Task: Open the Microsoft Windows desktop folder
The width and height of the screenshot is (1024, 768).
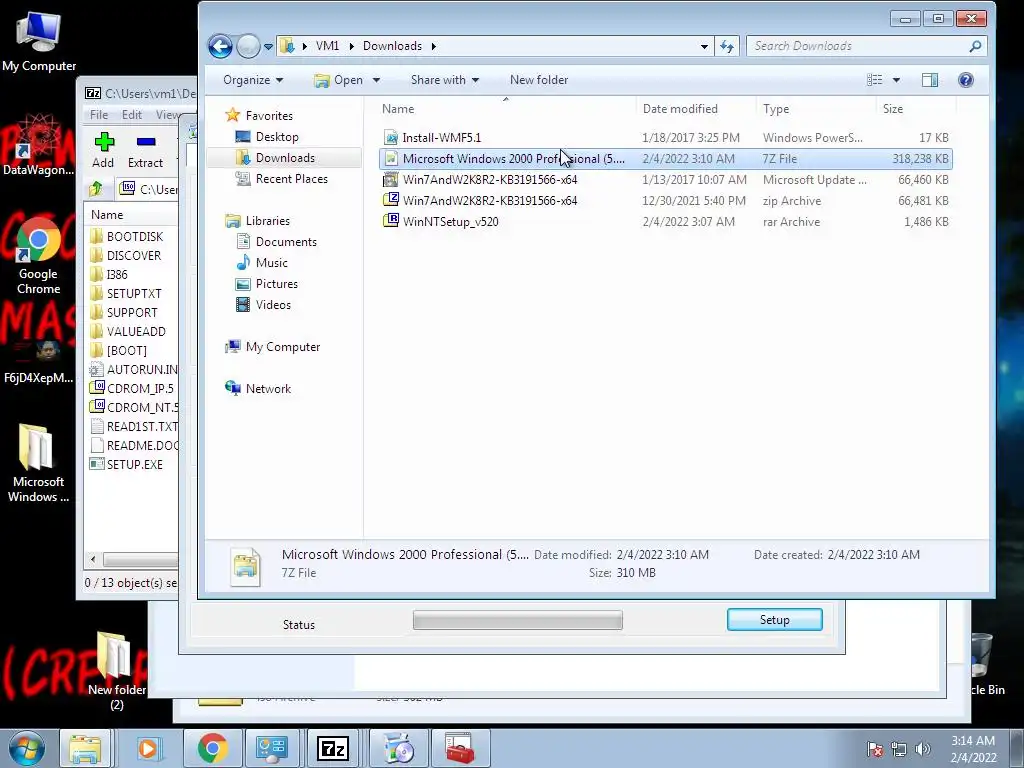Action: tap(38, 463)
